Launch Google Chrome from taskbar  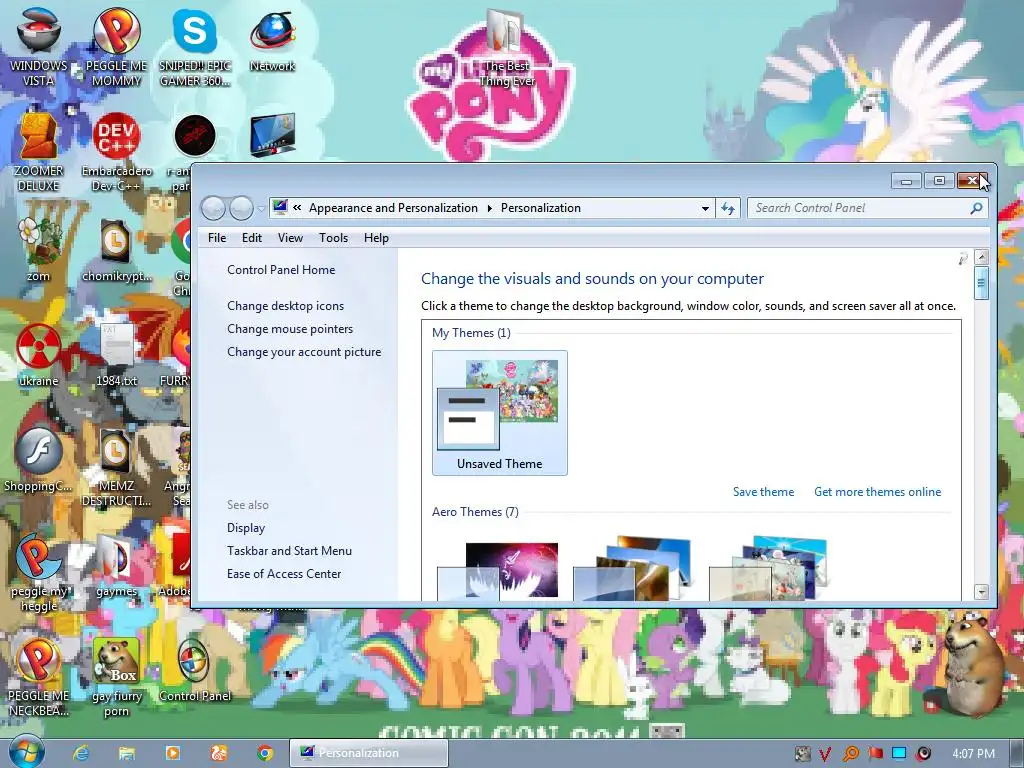tap(264, 753)
